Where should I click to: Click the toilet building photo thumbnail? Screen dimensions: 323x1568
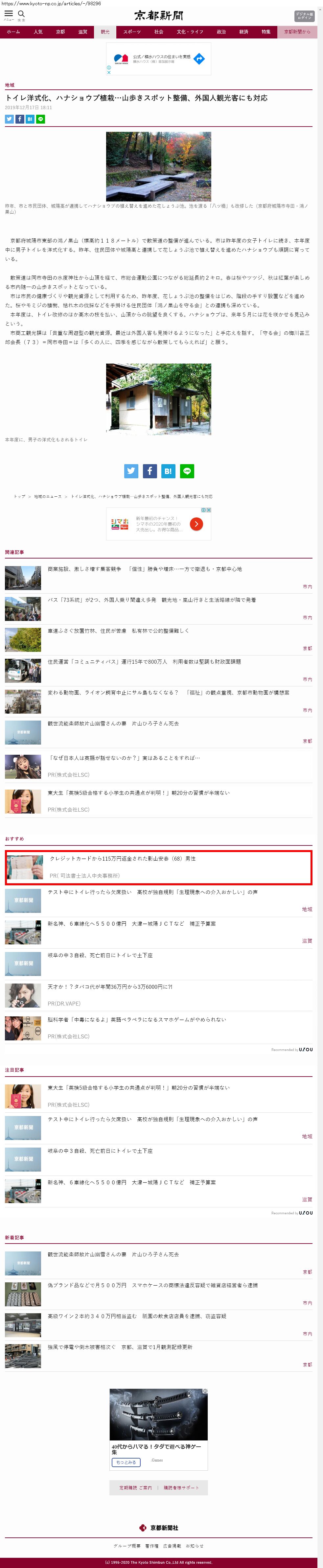(x=159, y=399)
